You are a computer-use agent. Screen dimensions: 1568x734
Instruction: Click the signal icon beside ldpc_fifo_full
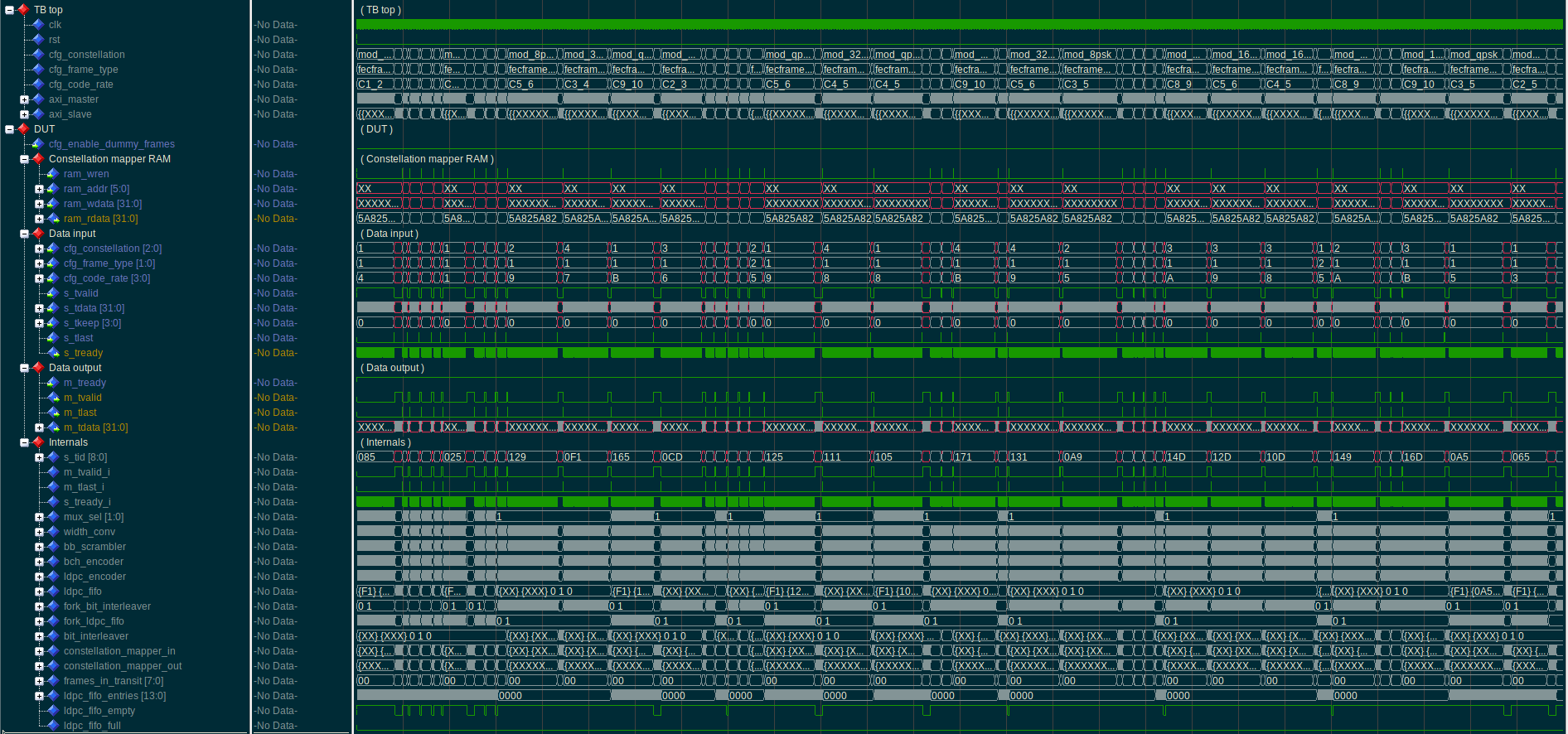coord(53,726)
